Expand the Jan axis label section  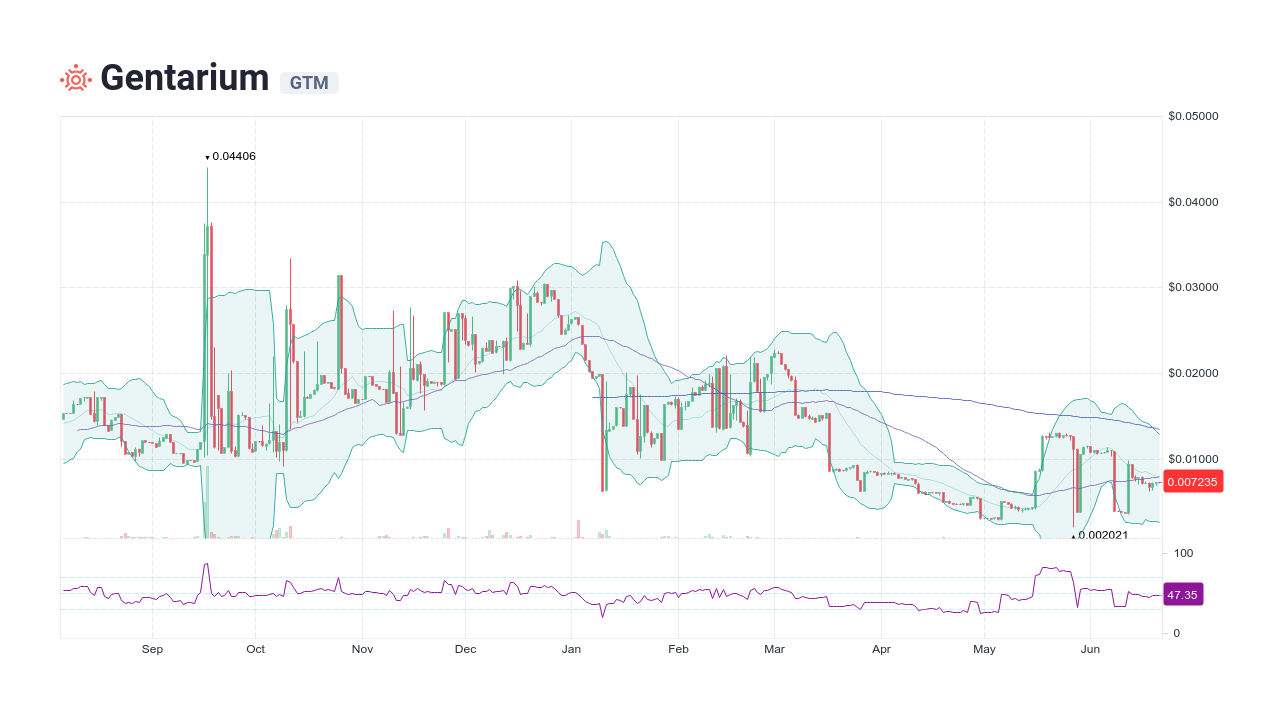point(571,649)
